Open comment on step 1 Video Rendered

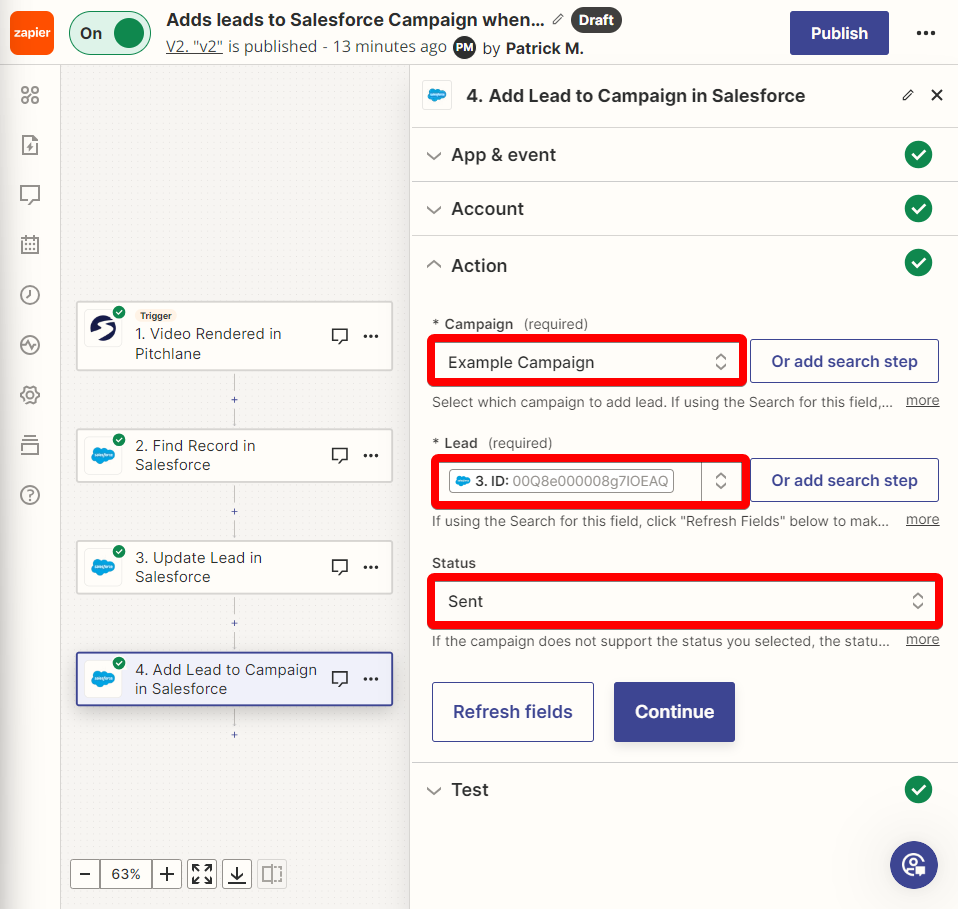(x=340, y=336)
